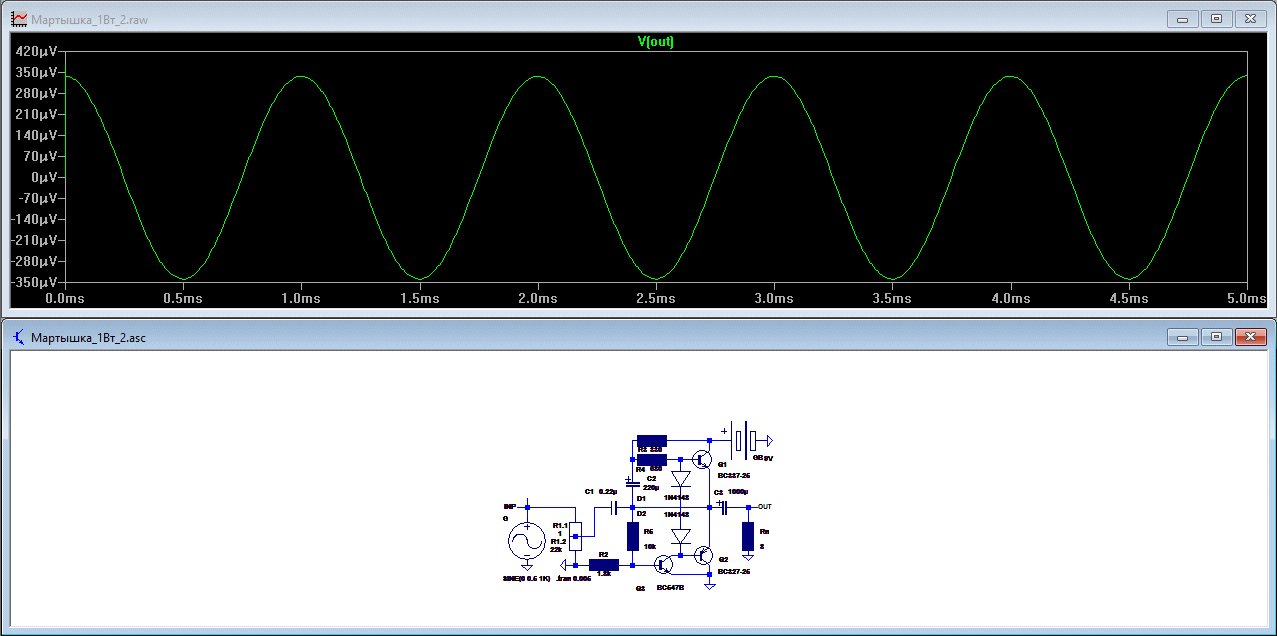
Task: Select the Rn load resistor
Action: click(748, 537)
